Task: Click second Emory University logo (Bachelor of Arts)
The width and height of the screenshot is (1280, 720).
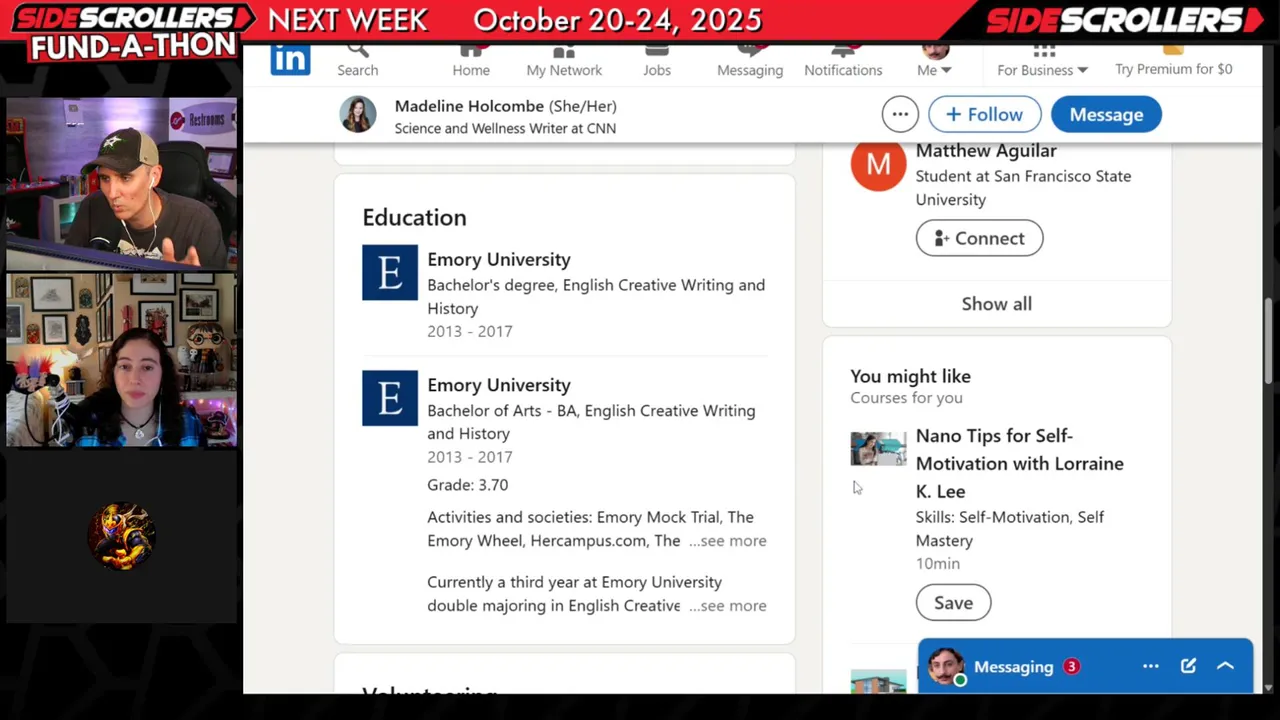Action: (x=390, y=398)
